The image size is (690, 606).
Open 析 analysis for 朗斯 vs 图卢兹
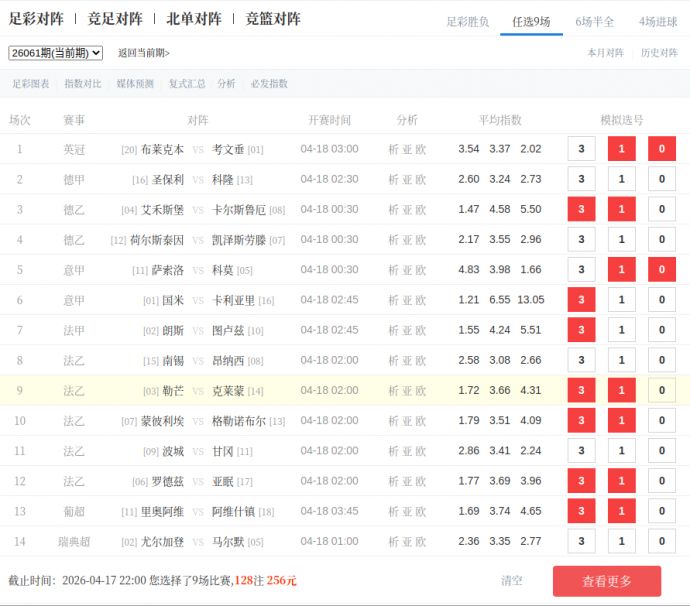393,331
